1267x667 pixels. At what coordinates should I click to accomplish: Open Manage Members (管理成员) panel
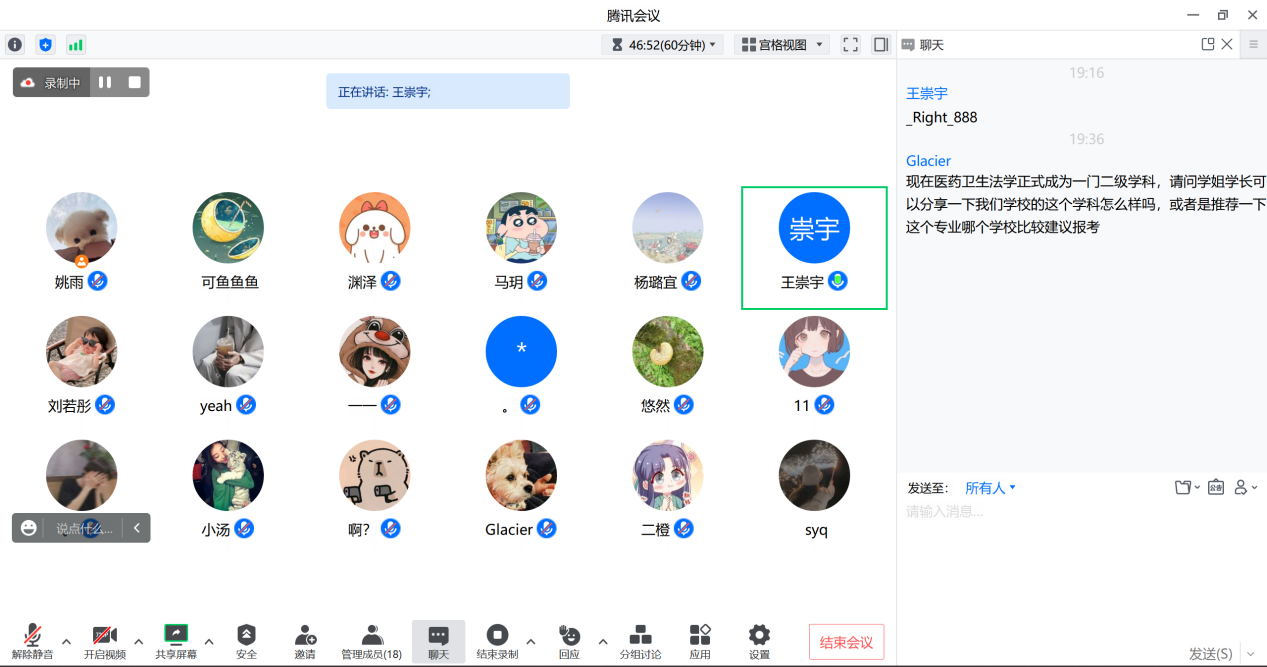[372, 641]
